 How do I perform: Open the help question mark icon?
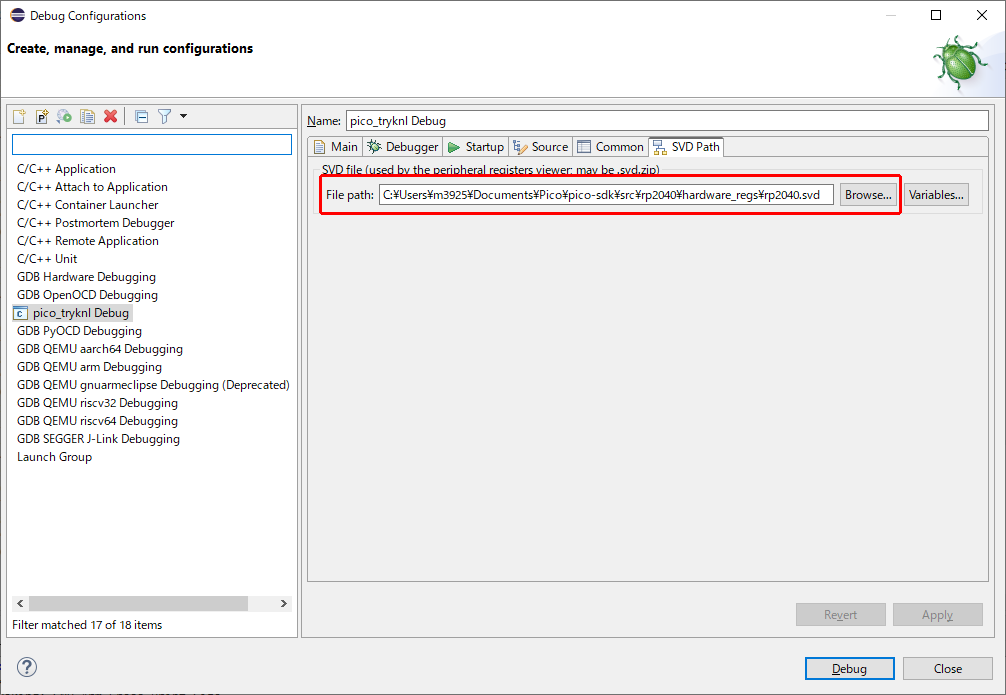(27, 667)
